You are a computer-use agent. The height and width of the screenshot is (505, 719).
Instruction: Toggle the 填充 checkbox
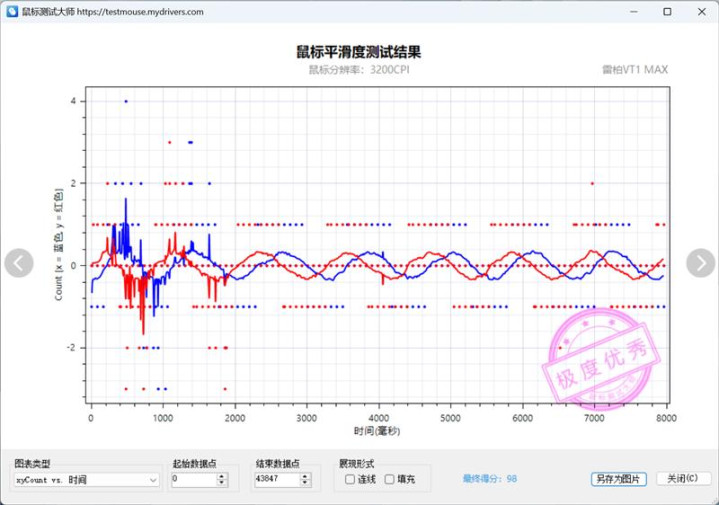[390, 480]
